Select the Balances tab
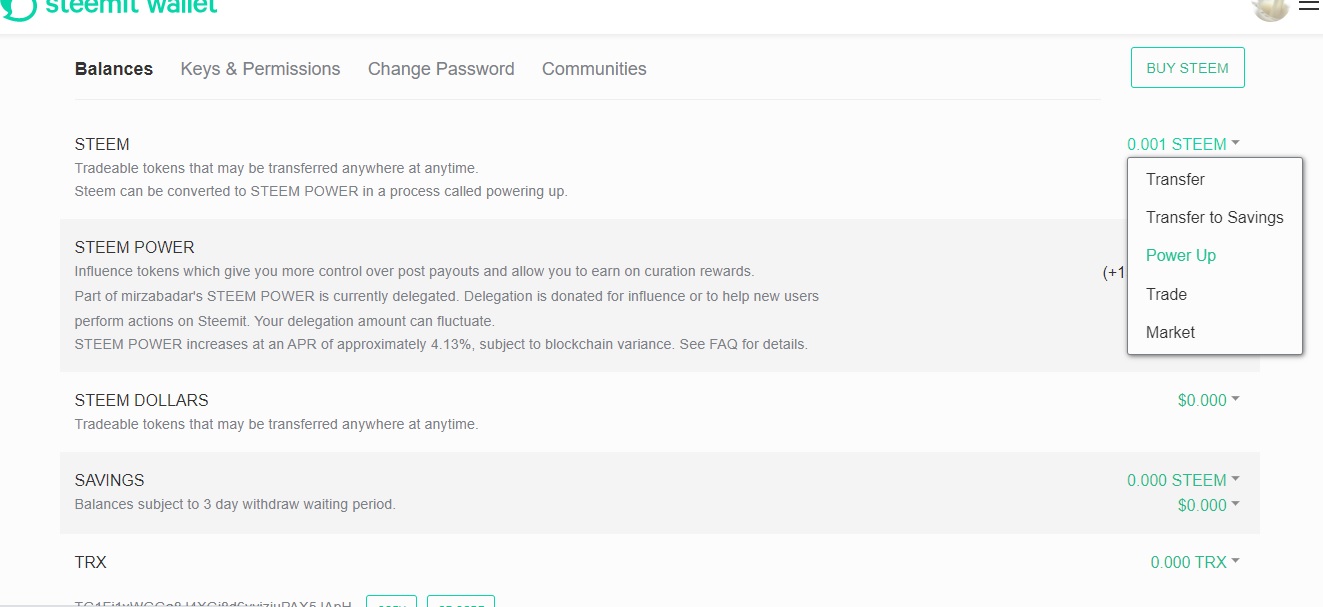Viewport: 1323px width, 607px height. [114, 69]
